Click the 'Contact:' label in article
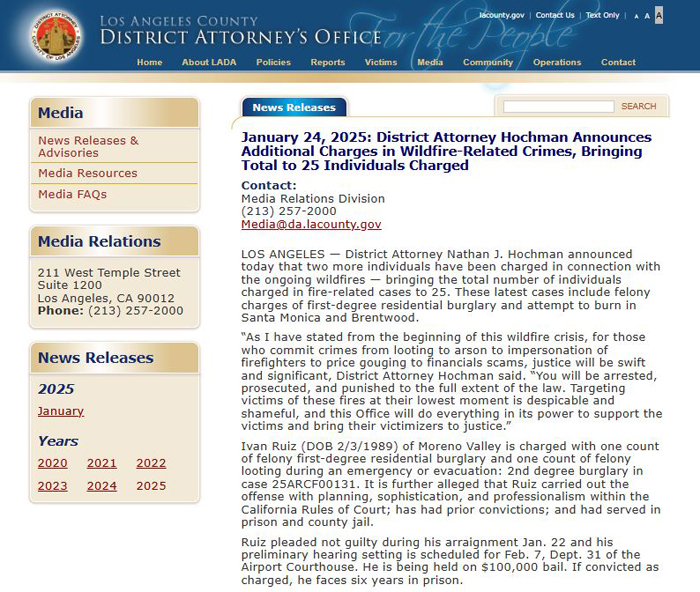 pyautogui.click(x=269, y=185)
